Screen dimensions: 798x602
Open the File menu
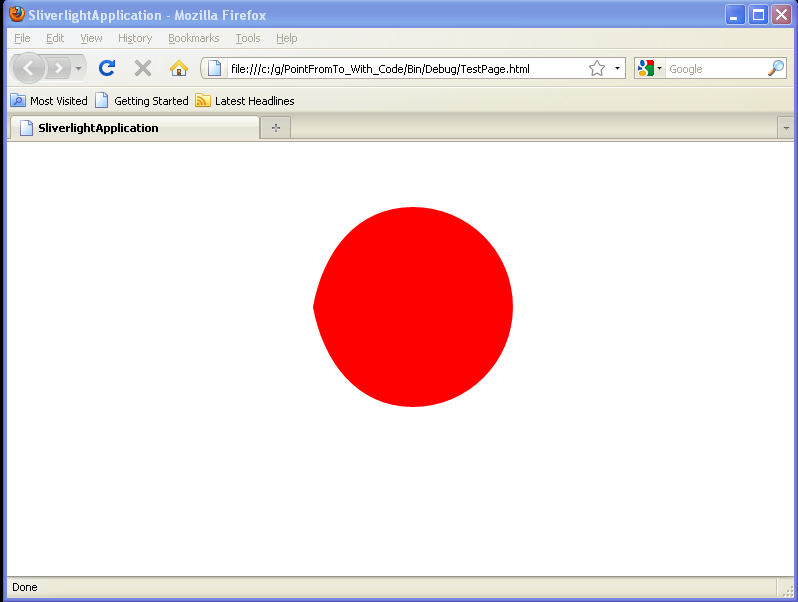click(22, 38)
